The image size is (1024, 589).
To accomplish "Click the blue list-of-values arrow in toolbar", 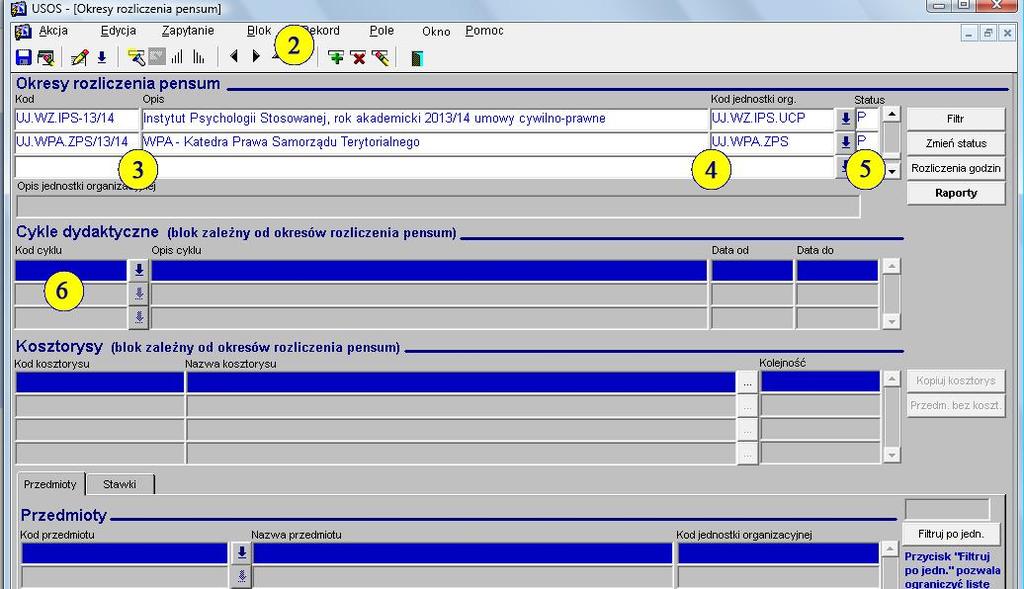I will coord(102,57).
